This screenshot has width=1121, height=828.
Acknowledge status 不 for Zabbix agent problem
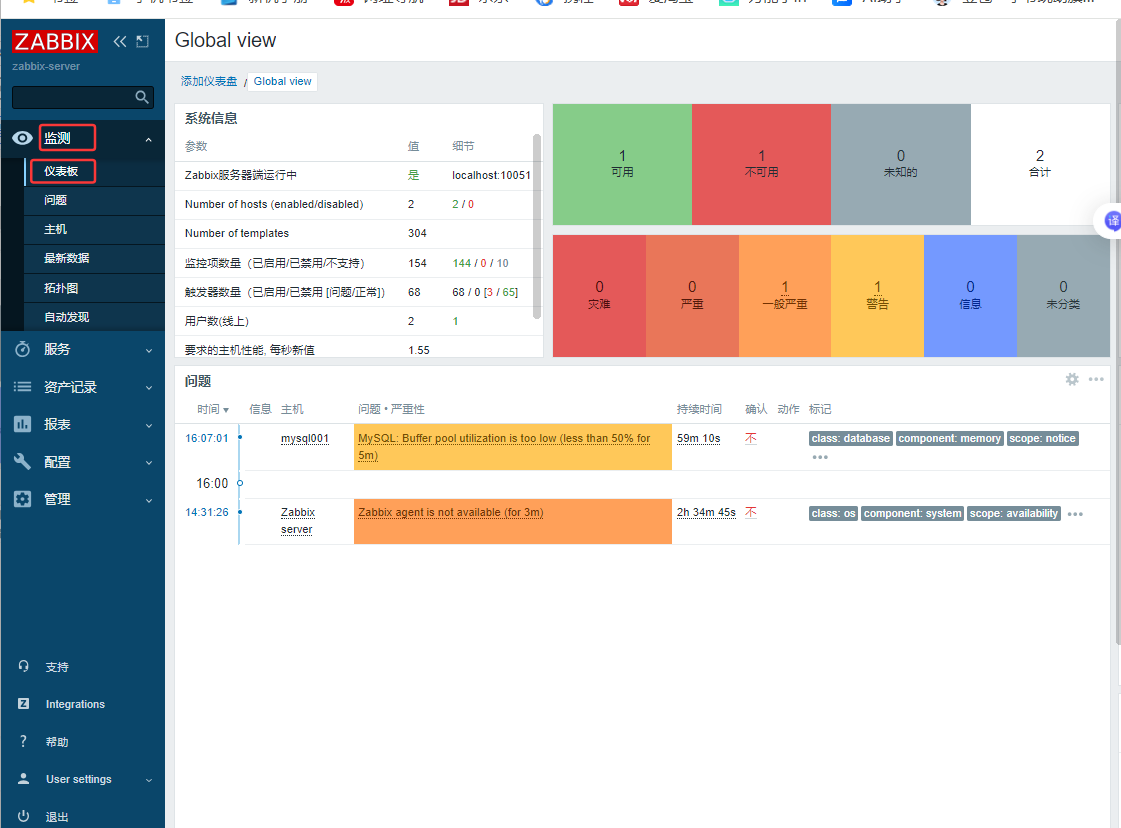(x=751, y=513)
